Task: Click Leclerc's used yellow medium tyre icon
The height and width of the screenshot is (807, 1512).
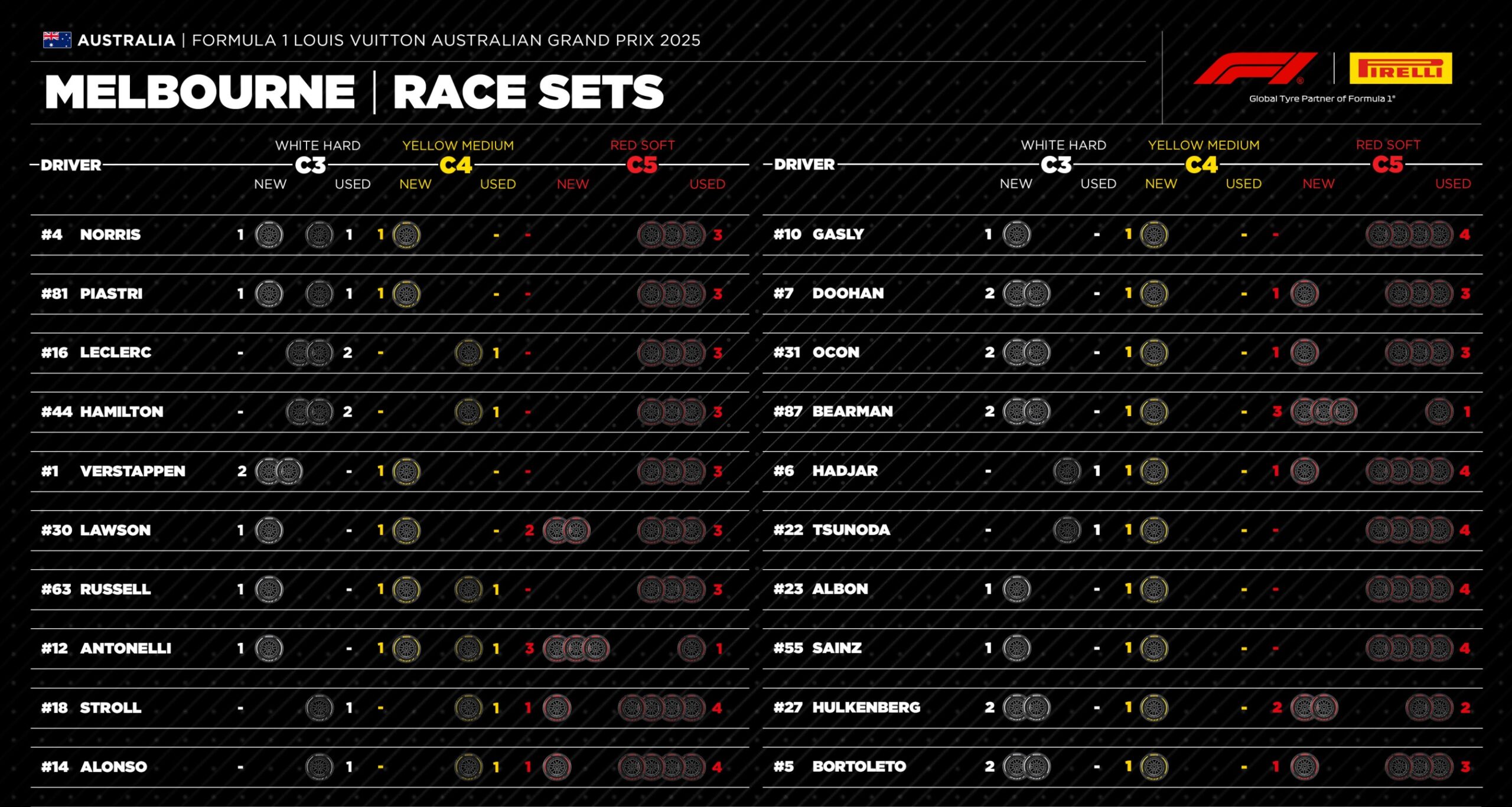Action: [x=469, y=353]
